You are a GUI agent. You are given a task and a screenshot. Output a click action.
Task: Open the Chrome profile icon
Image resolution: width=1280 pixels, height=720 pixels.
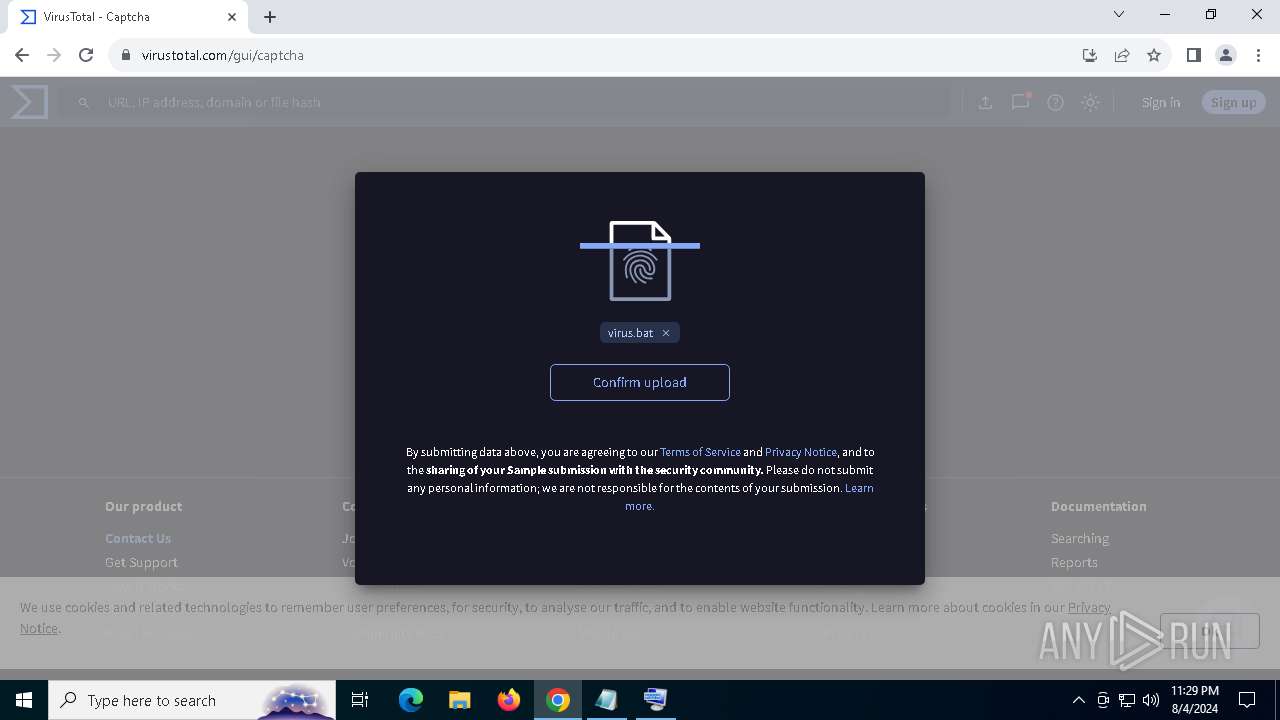[x=1226, y=55]
